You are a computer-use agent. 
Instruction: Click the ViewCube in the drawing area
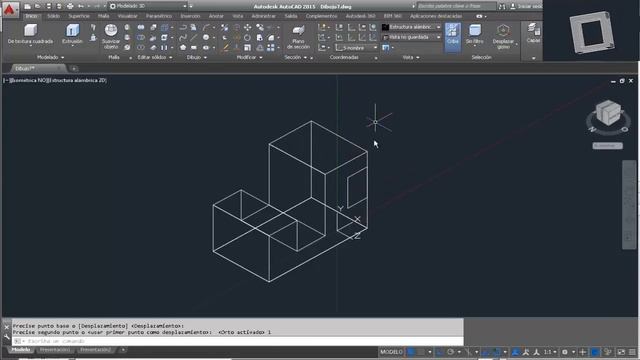(x=608, y=113)
